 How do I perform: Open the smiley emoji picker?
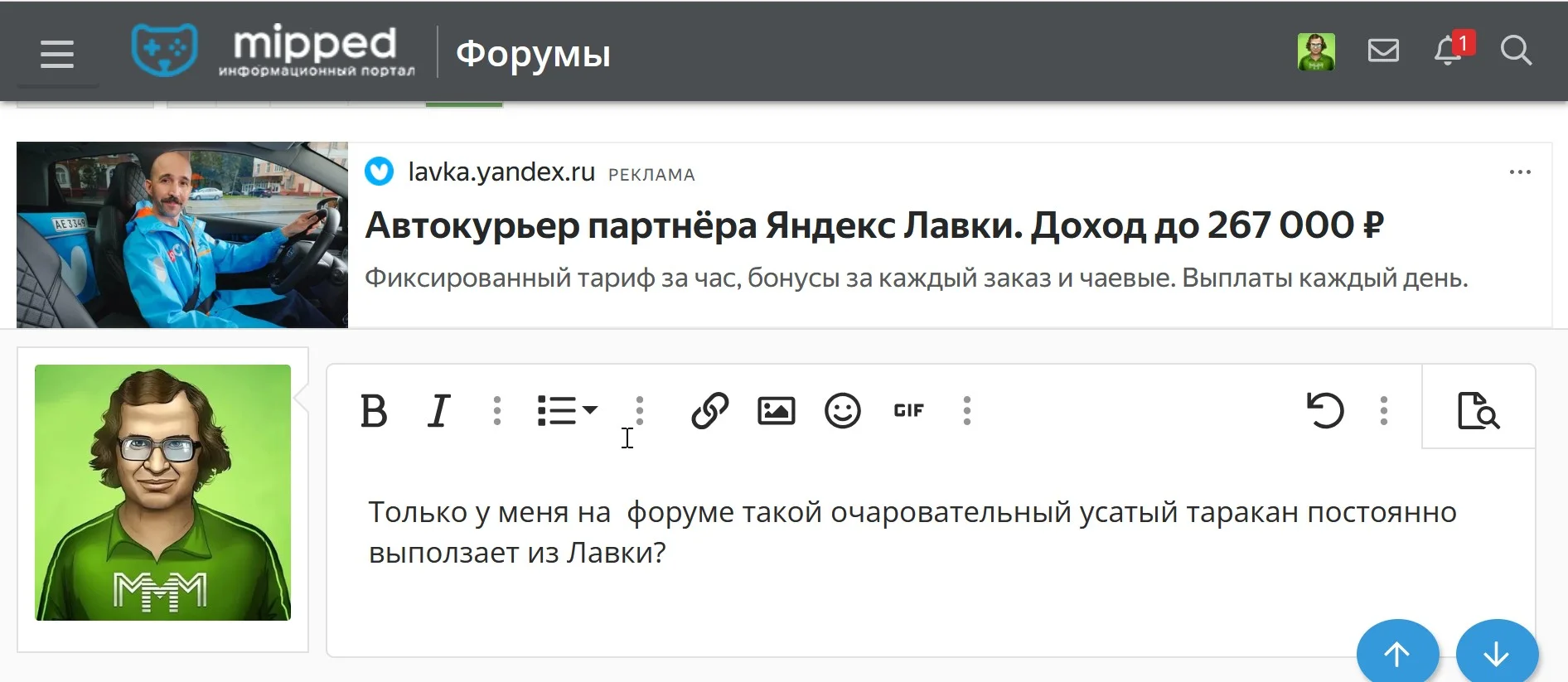(x=843, y=411)
